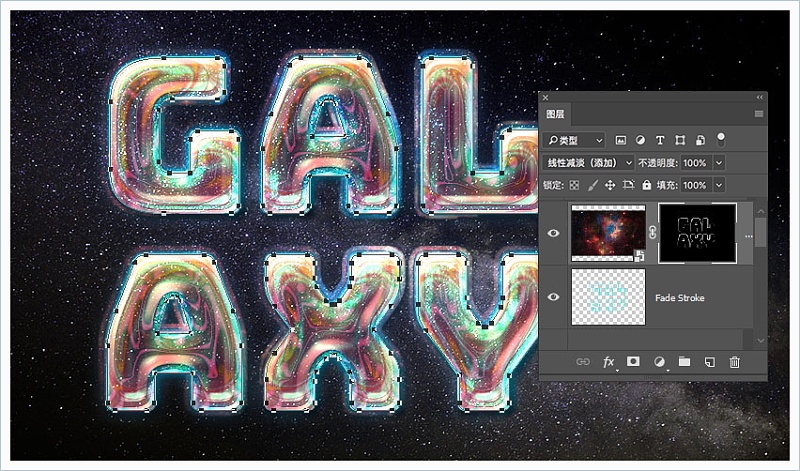Select the 图层 panel tab
This screenshot has width=800, height=471.
point(555,114)
